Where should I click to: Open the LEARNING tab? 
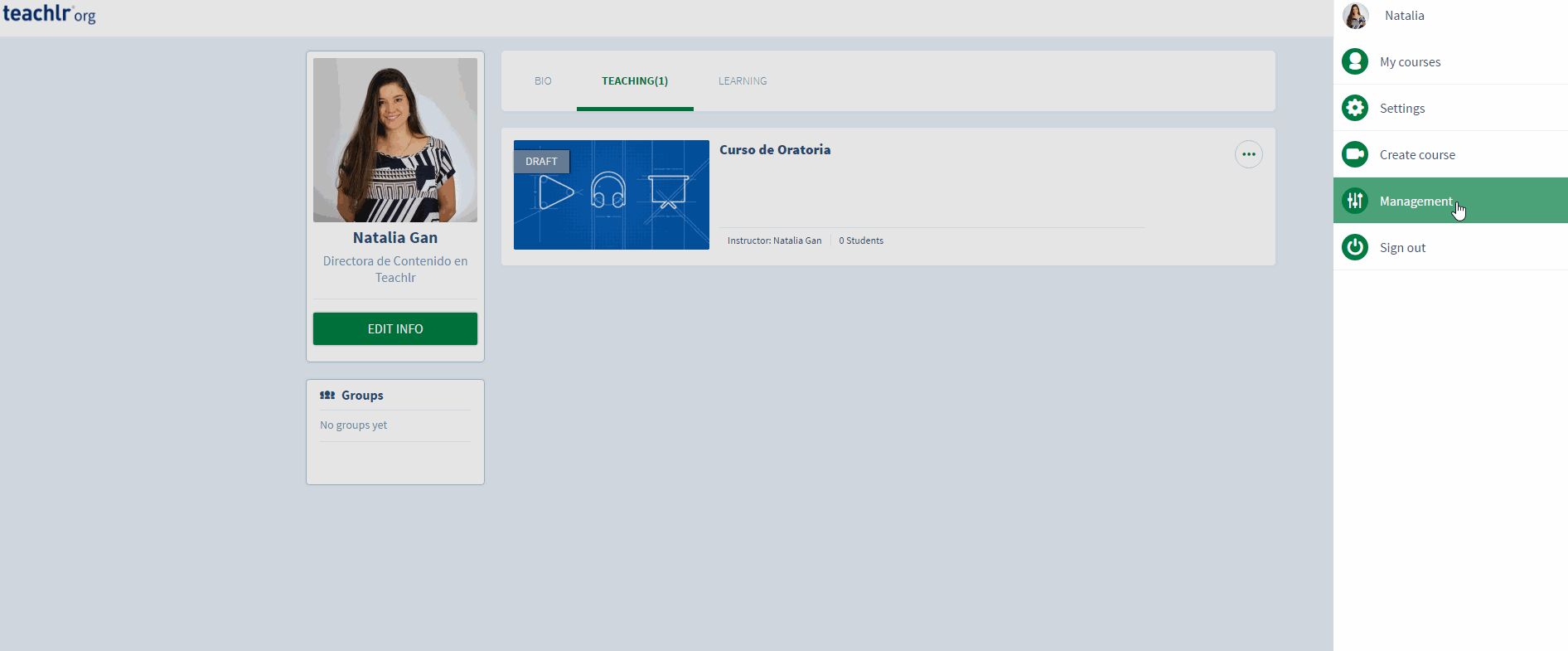[x=743, y=81]
